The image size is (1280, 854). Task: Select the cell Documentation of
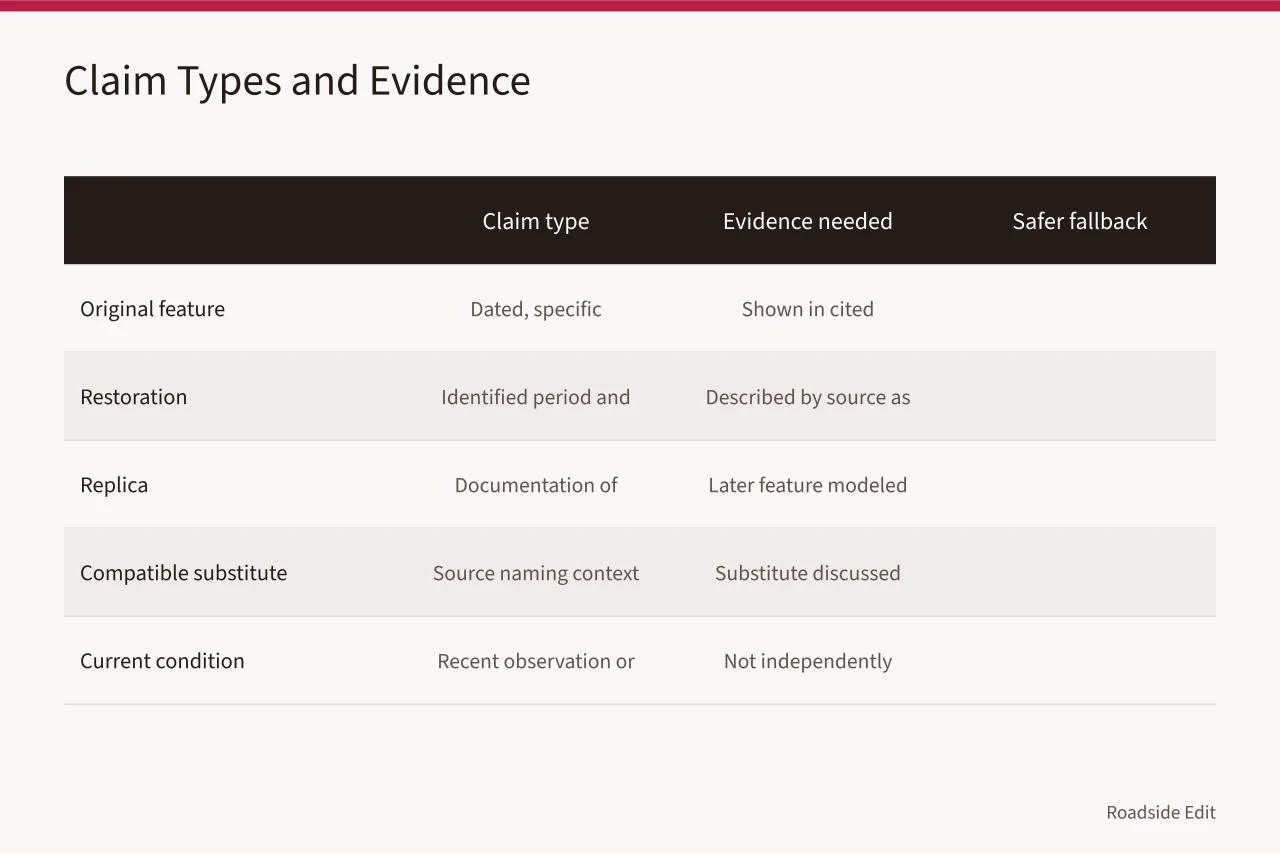(536, 485)
